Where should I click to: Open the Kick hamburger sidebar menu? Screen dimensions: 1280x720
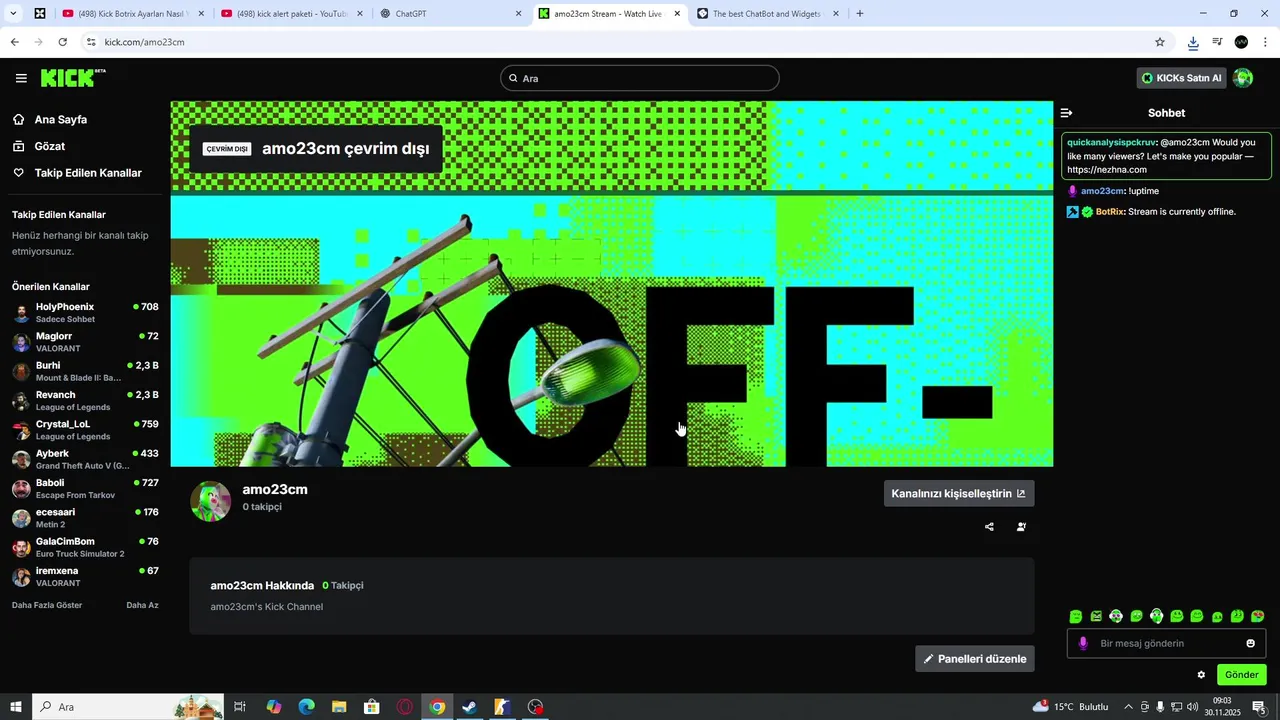pyautogui.click(x=21, y=78)
